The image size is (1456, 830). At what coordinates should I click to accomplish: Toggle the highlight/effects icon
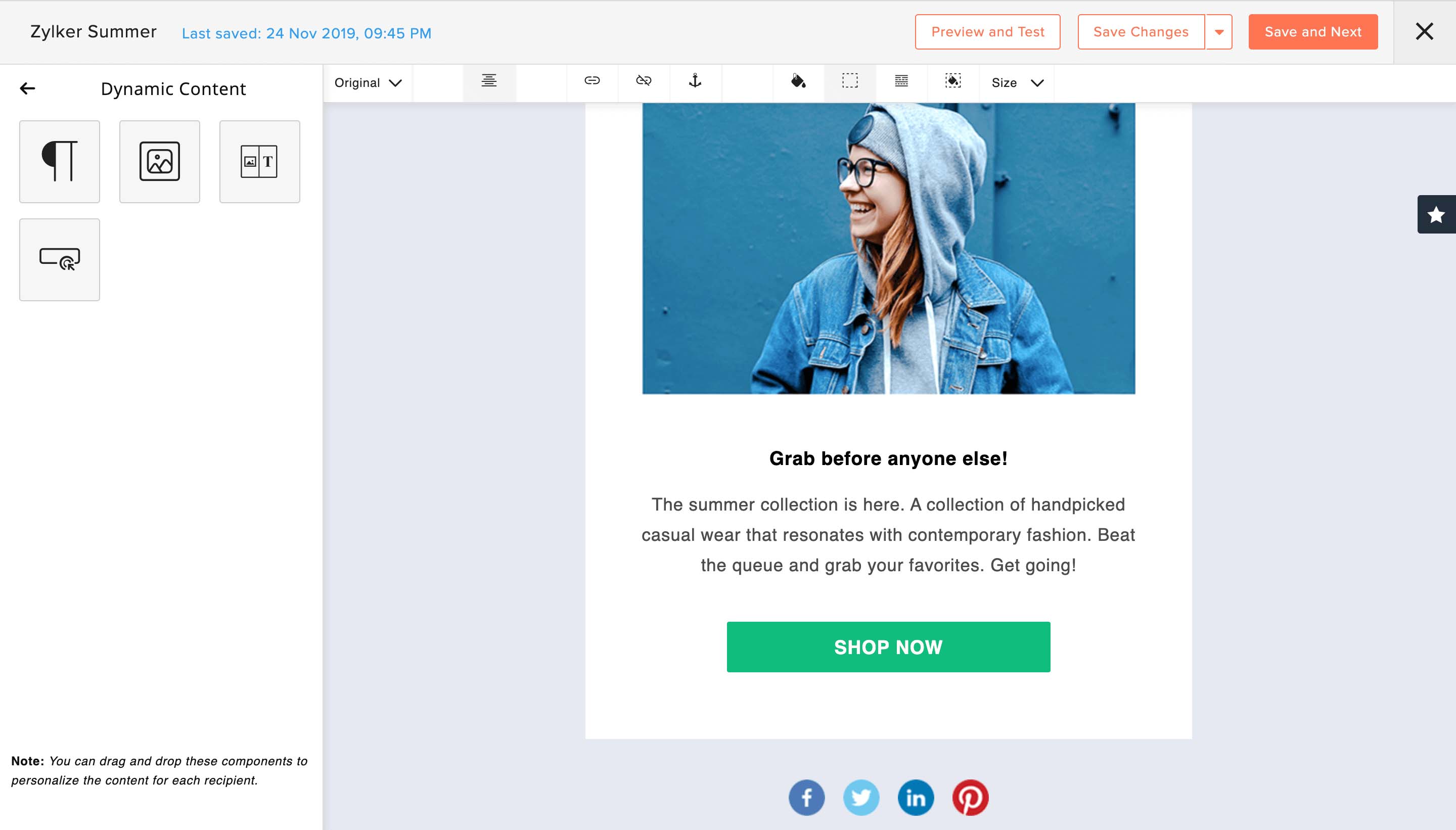[952, 82]
